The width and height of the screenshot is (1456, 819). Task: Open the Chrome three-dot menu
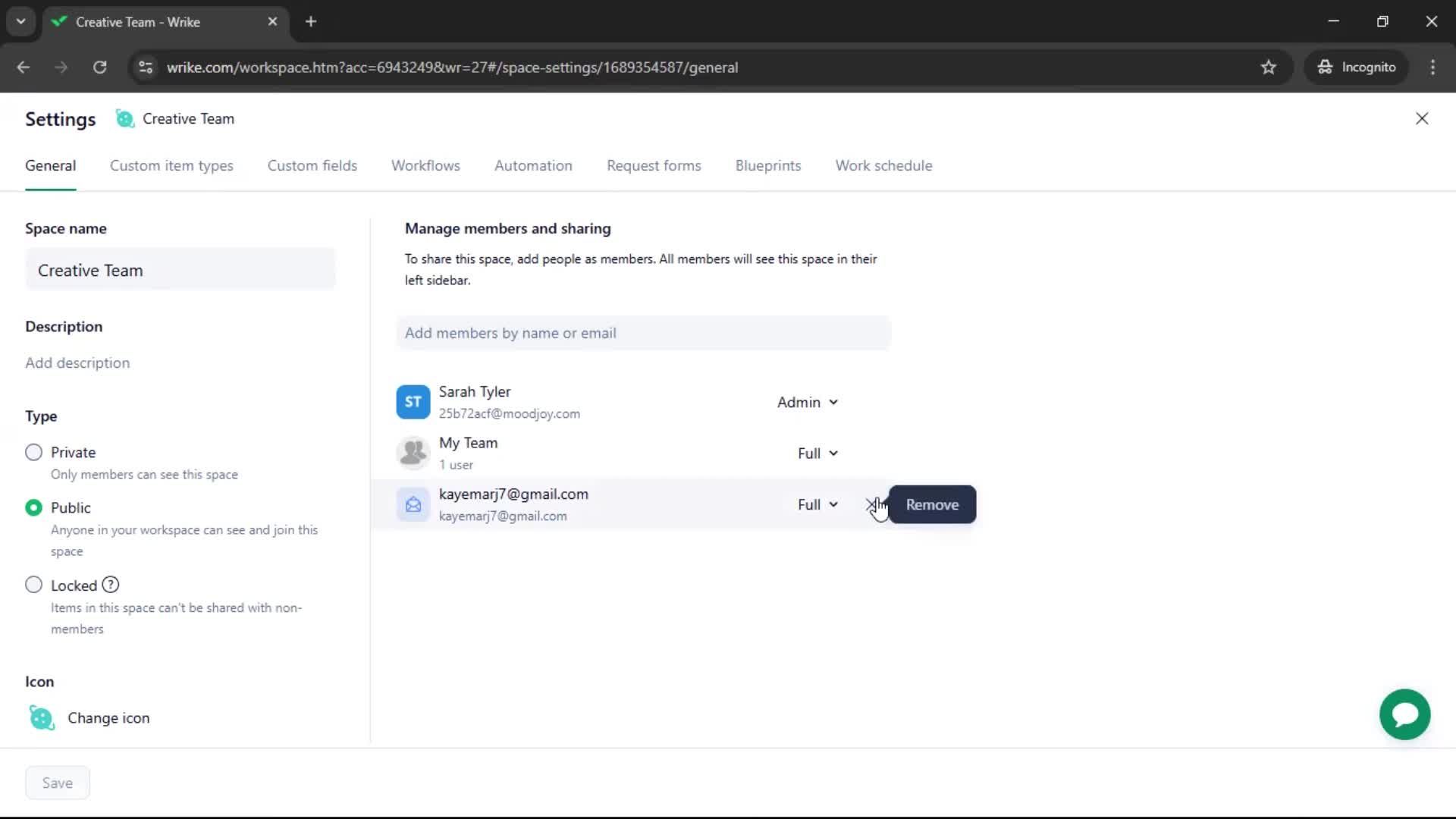(1432, 67)
